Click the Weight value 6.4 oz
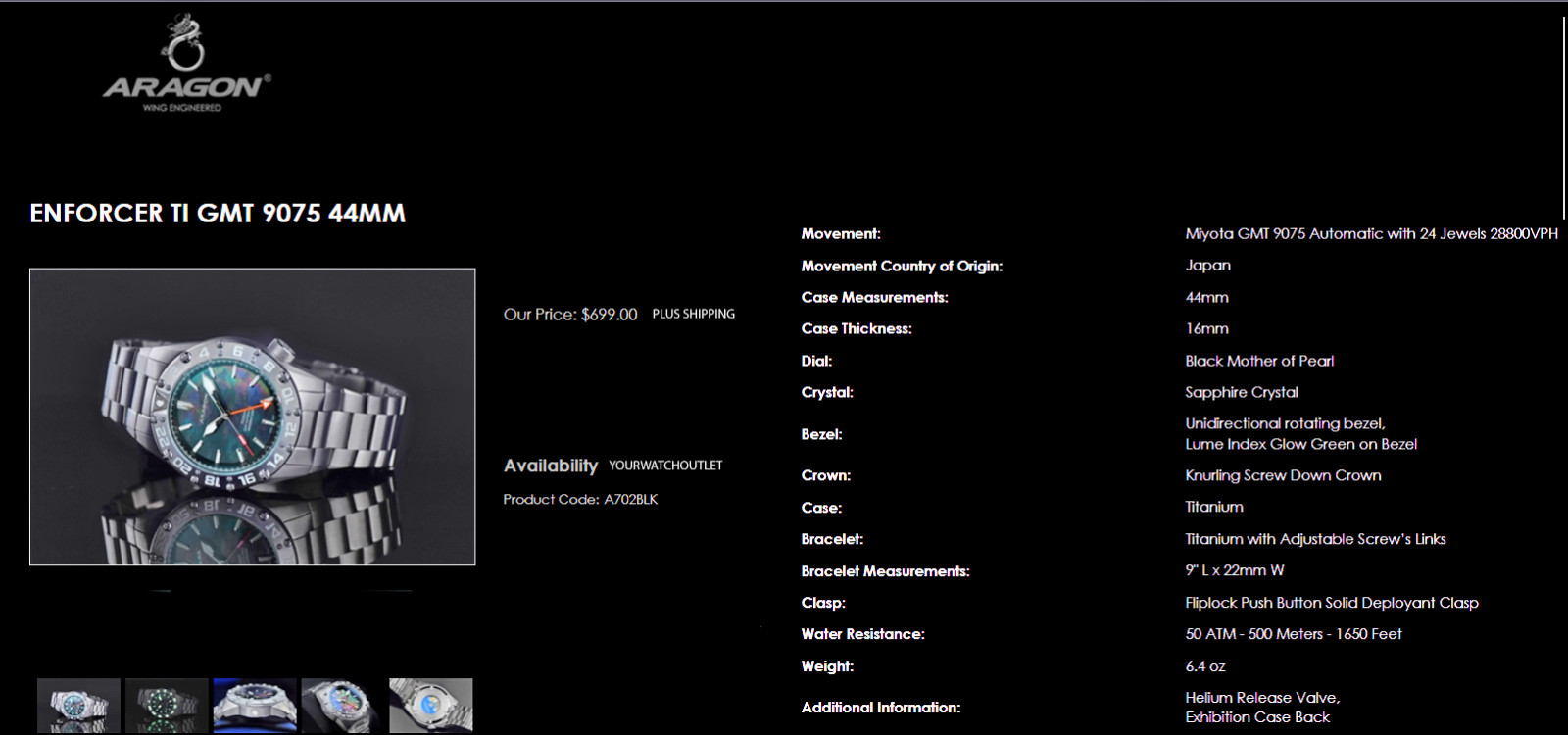The width and height of the screenshot is (1568, 735). pyautogui.click(x=1205, y=666)
